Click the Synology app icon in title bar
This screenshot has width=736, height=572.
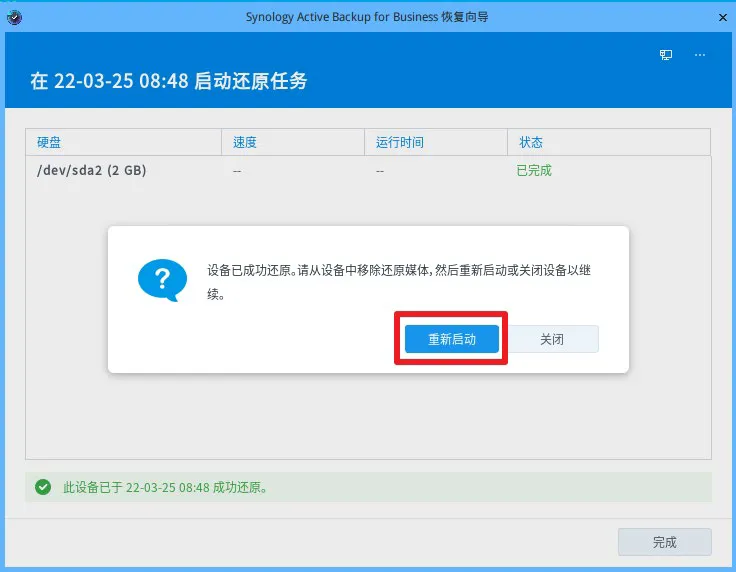click(15, 18)
